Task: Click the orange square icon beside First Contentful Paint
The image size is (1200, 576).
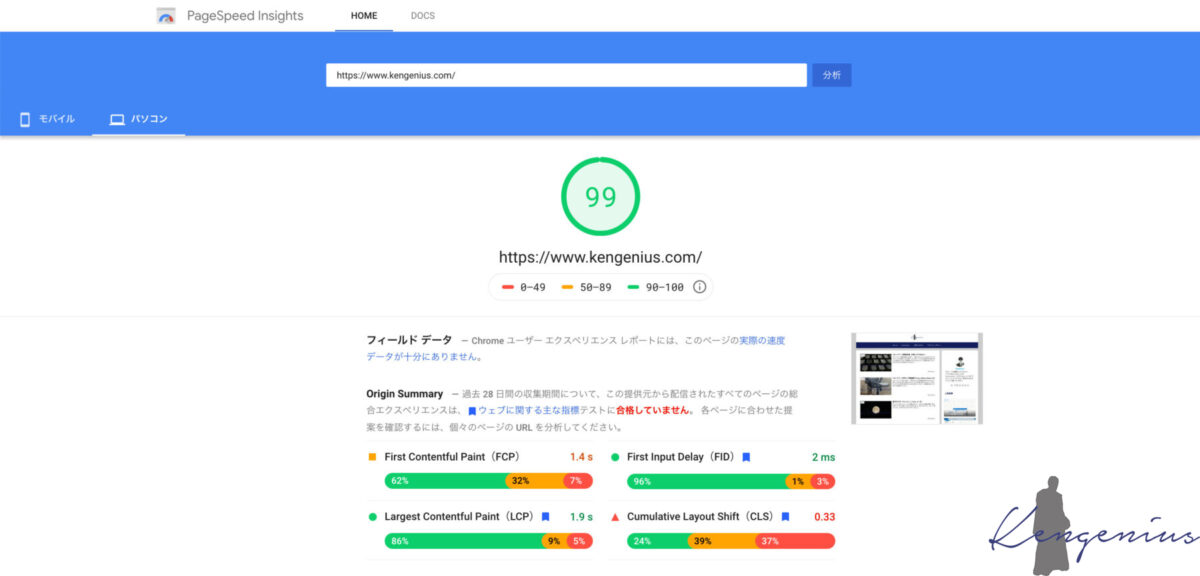Action: click(x=373, y=457)
